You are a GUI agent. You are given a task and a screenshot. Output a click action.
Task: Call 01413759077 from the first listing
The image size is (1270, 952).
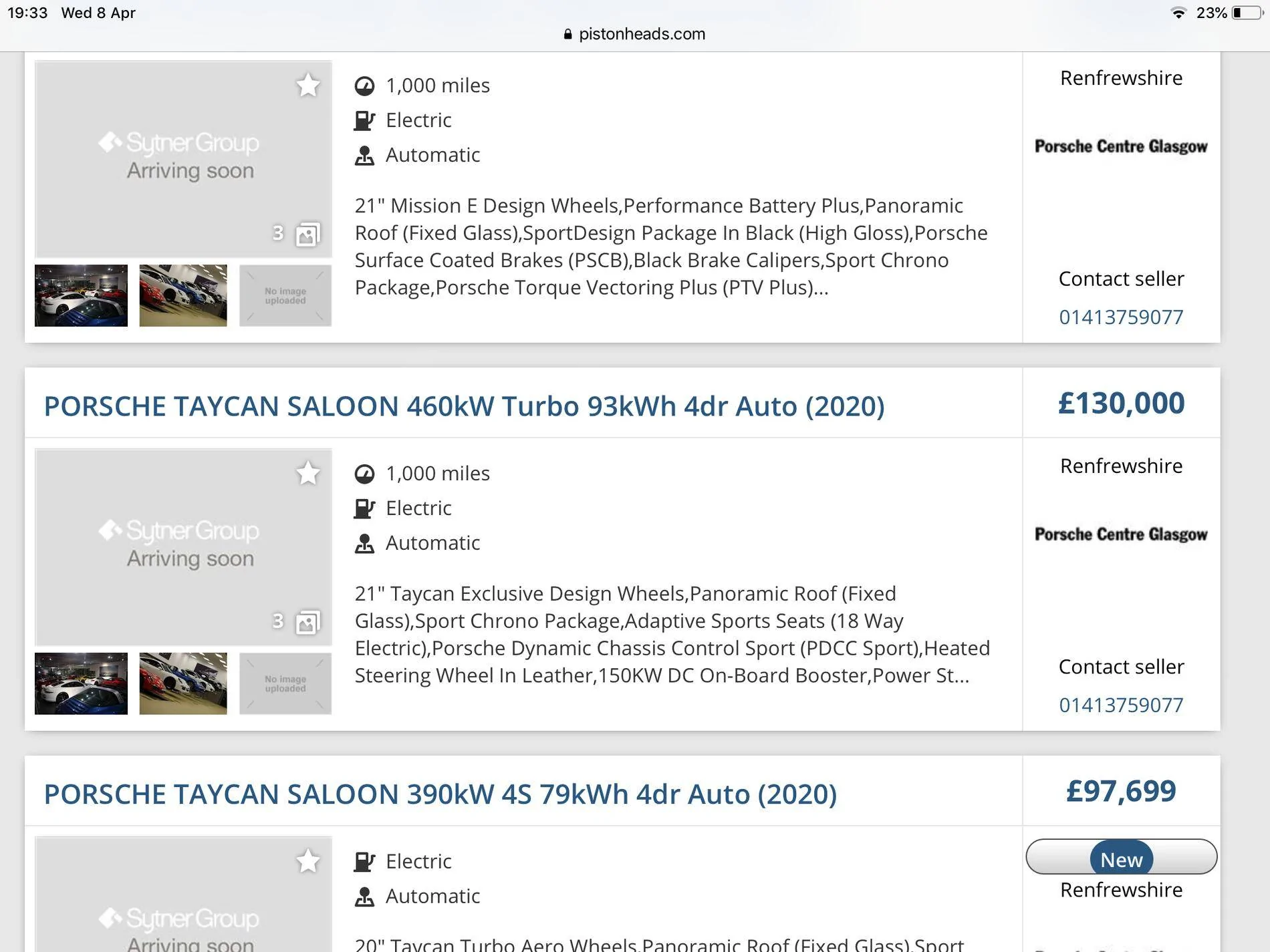[1121, 317]
